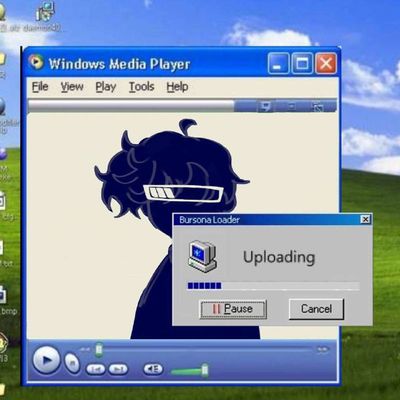Viewport: 400px width, 400px height.
Task: Click the "Uploading" status text
Action: pos(279,258)
